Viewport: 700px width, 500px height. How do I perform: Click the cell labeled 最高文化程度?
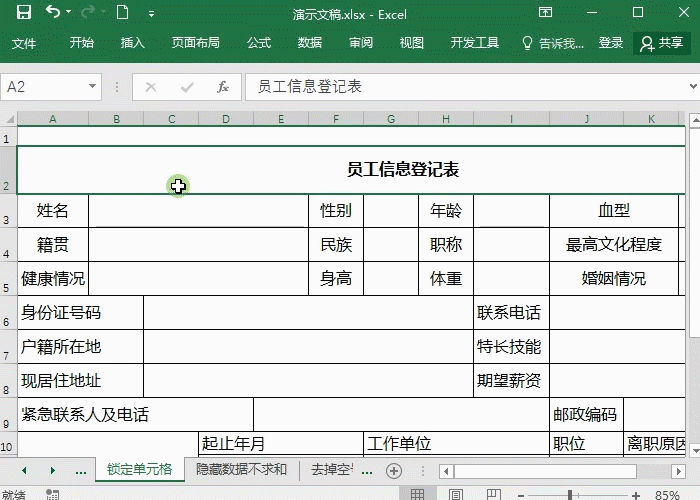point(614,245)
